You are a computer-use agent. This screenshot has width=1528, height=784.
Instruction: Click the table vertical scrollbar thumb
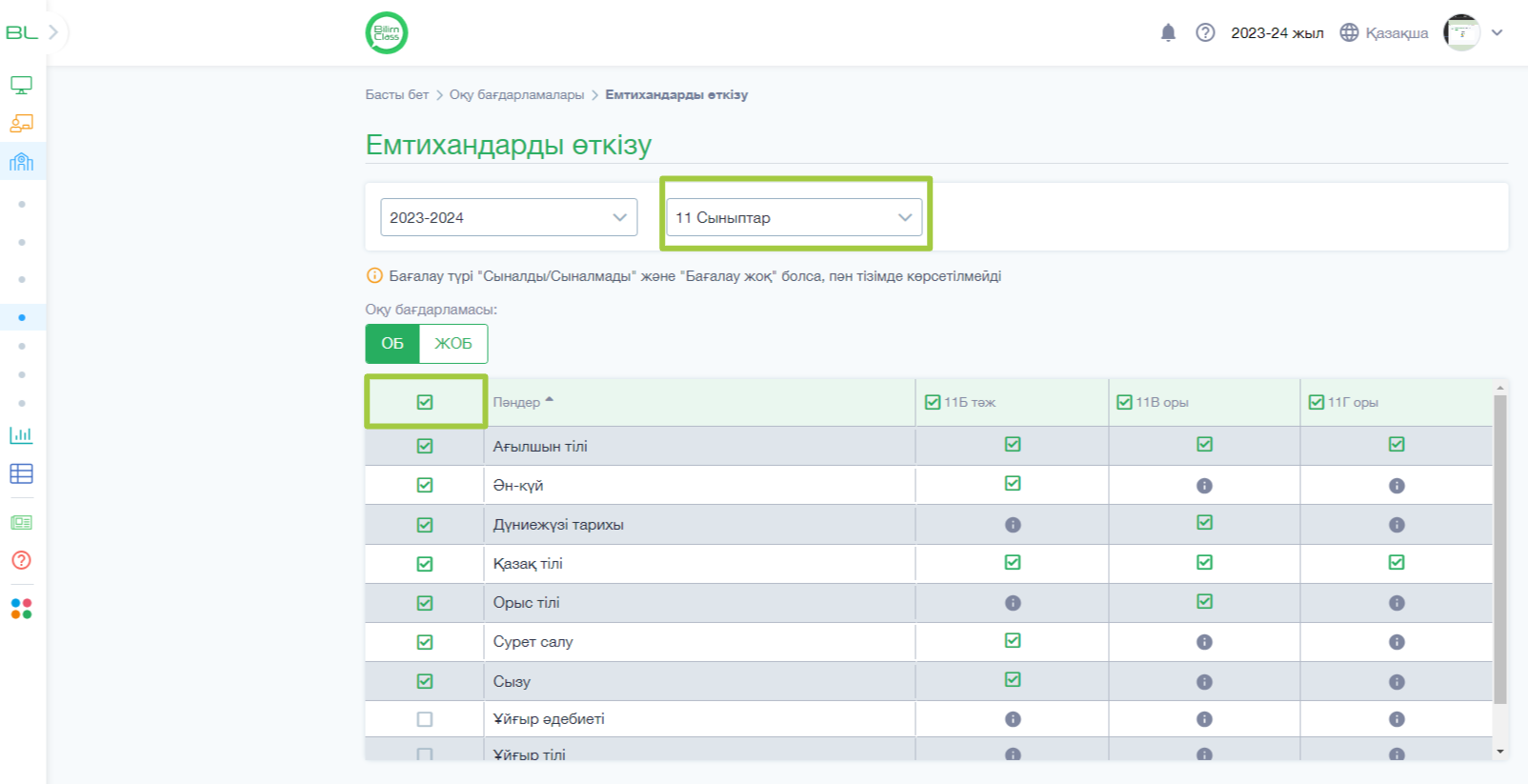point(1500,548)
